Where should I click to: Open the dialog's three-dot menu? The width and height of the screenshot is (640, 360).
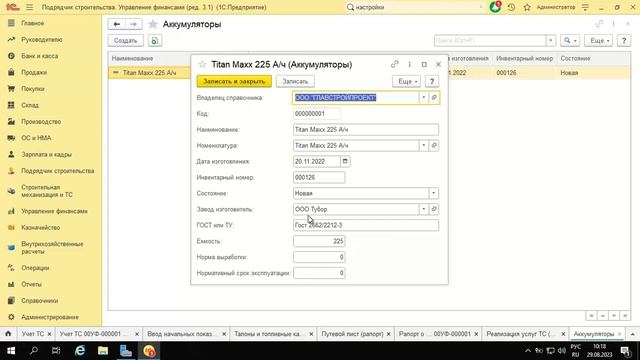[409, 64]
